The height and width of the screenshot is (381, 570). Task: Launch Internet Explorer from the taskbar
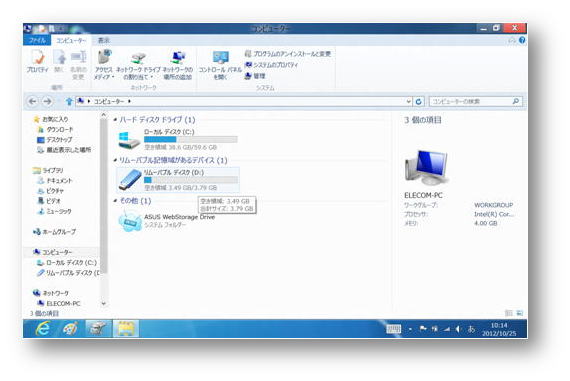(43, 329)
